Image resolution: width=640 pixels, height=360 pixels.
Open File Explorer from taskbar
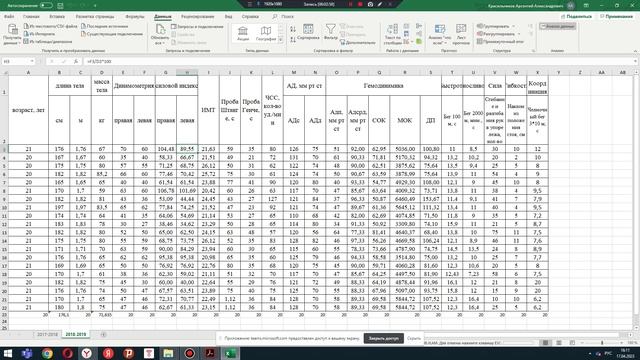point(168,353)
